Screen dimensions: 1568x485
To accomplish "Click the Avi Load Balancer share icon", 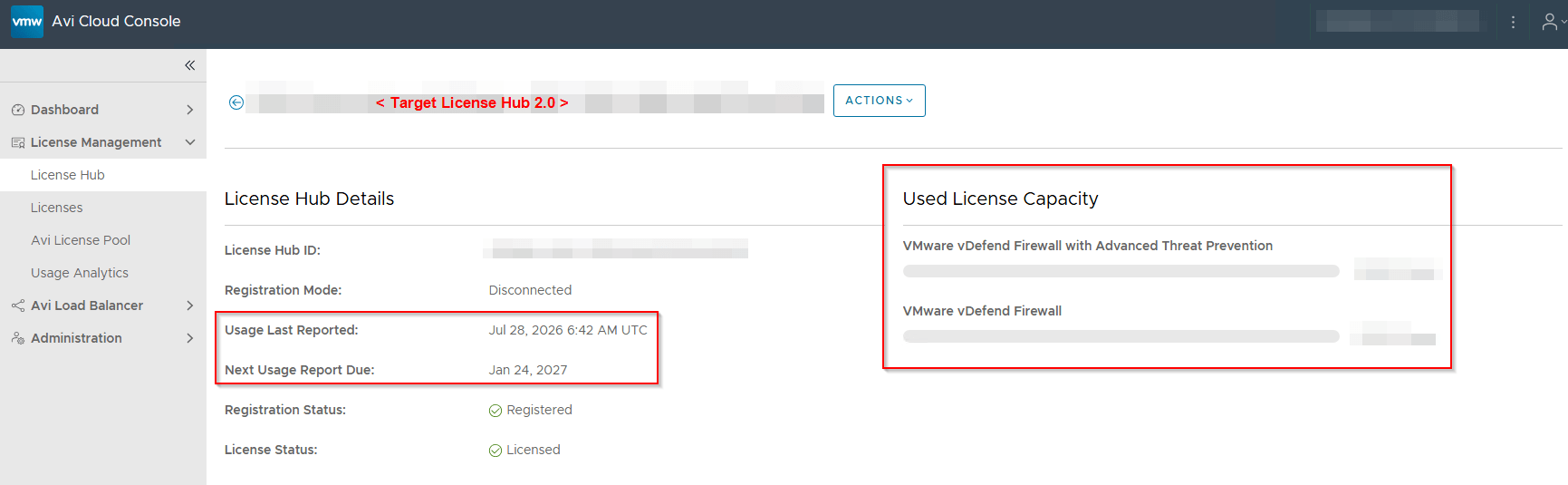I will point(18,306).
